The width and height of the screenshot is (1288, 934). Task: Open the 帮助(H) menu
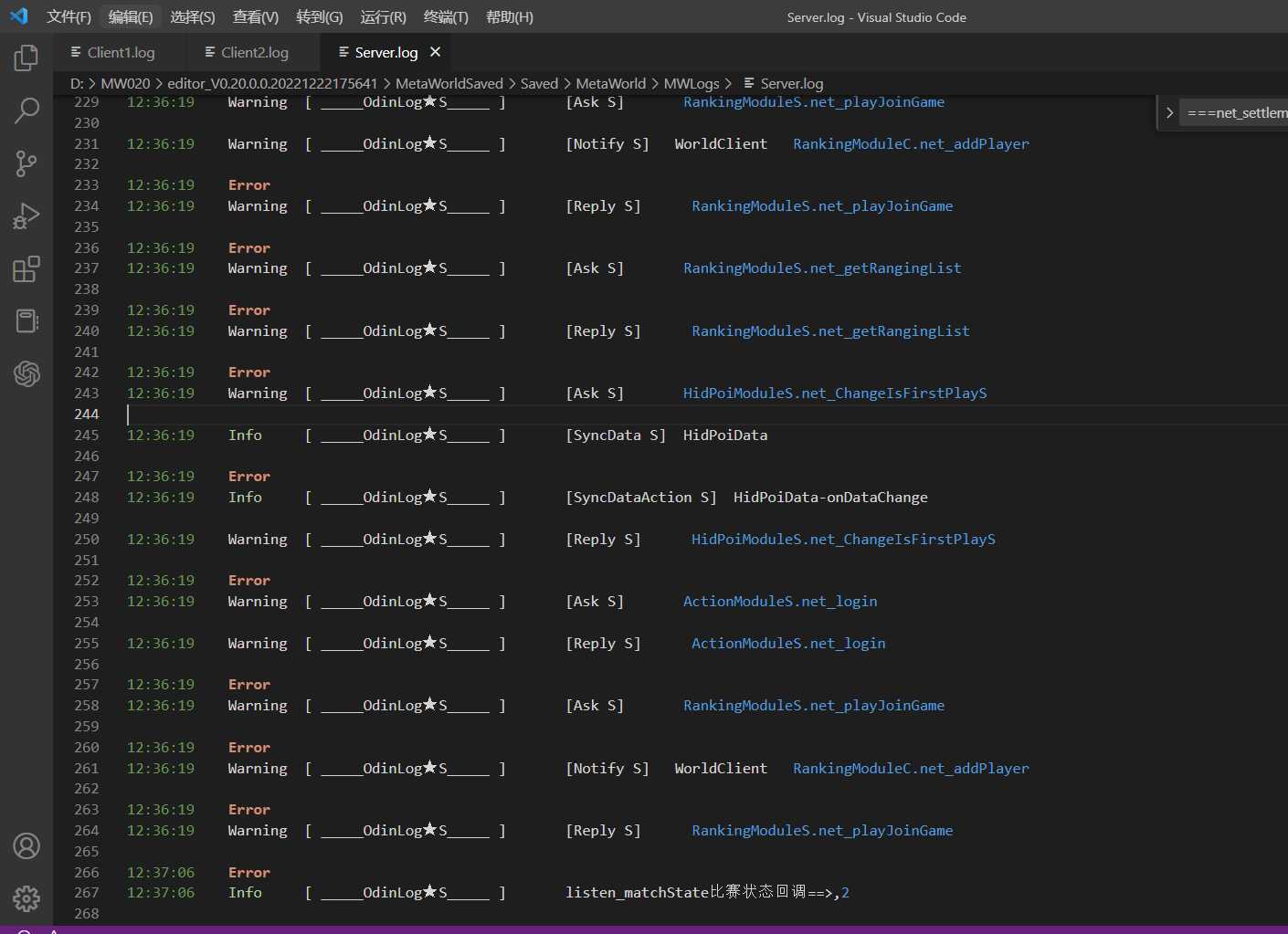tap(509, 17)
